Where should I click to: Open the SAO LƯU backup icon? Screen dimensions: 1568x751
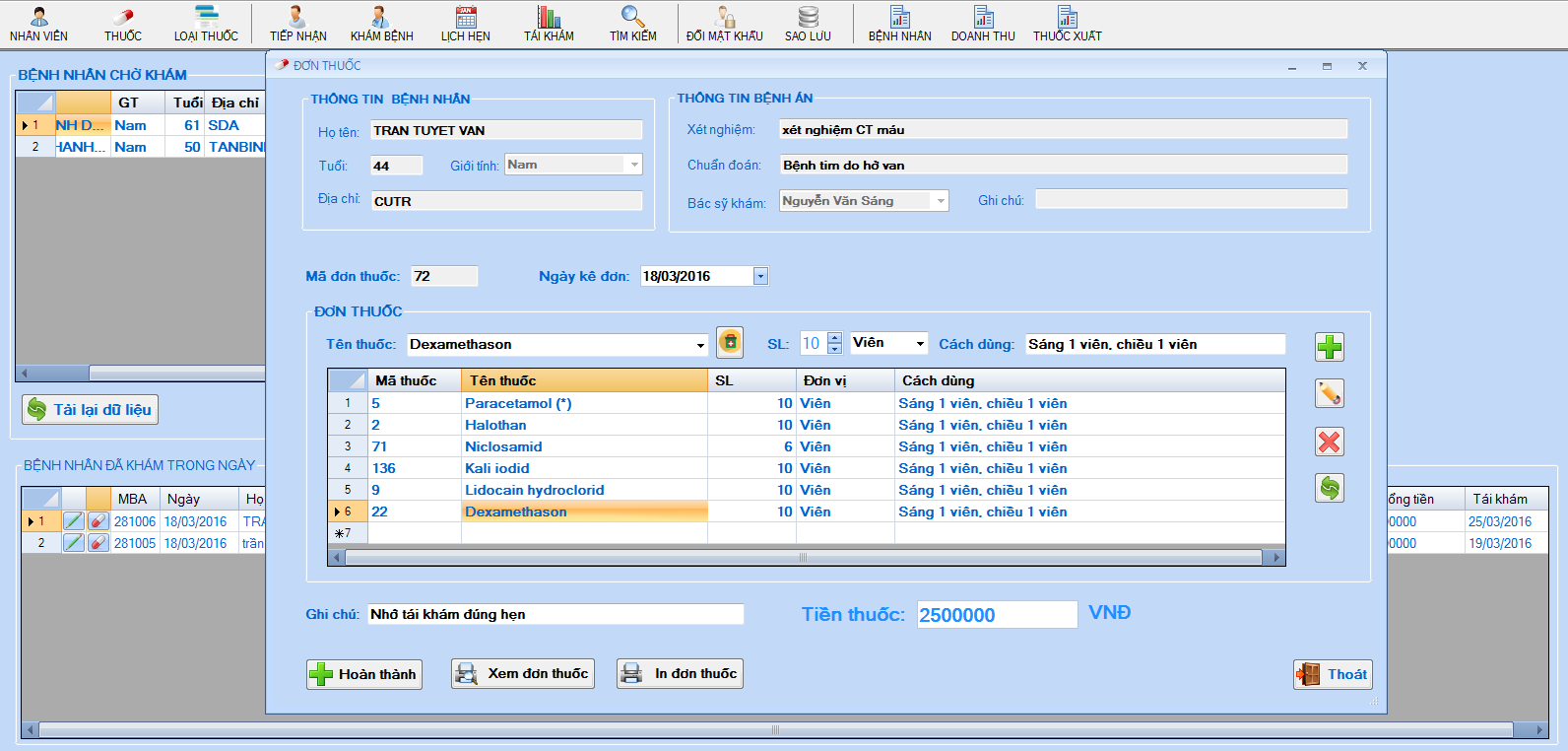pyautogui.click(x=808, y=25)
